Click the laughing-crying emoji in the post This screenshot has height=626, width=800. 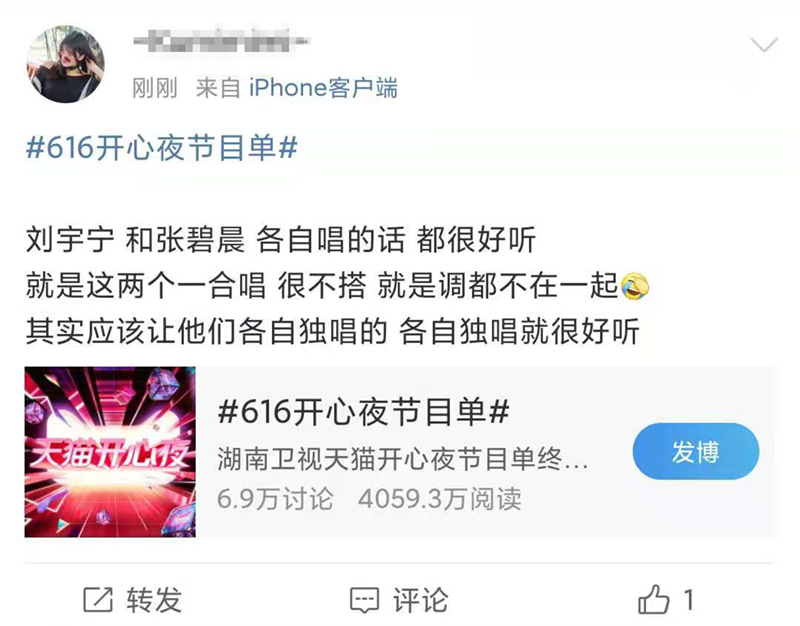pos(635,286)
